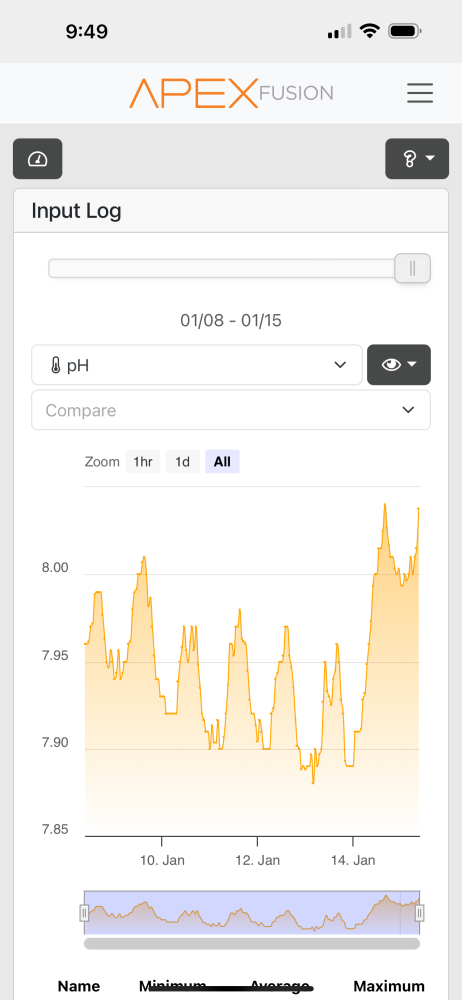Click the chart navigator horizontal scrollbar
The height and width of the screenshot is (1000, 462).
coord(252,943)
